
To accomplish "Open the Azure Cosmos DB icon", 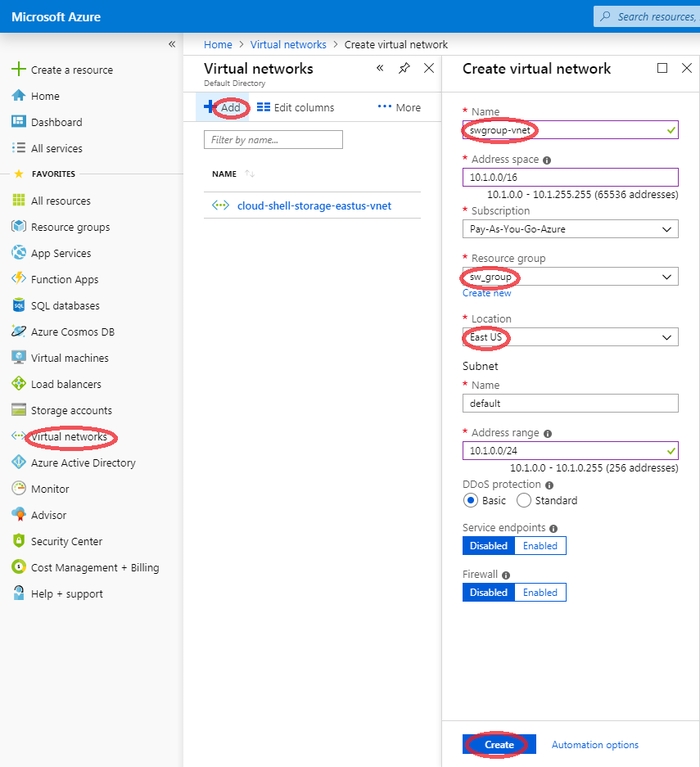I will point(19,332).
